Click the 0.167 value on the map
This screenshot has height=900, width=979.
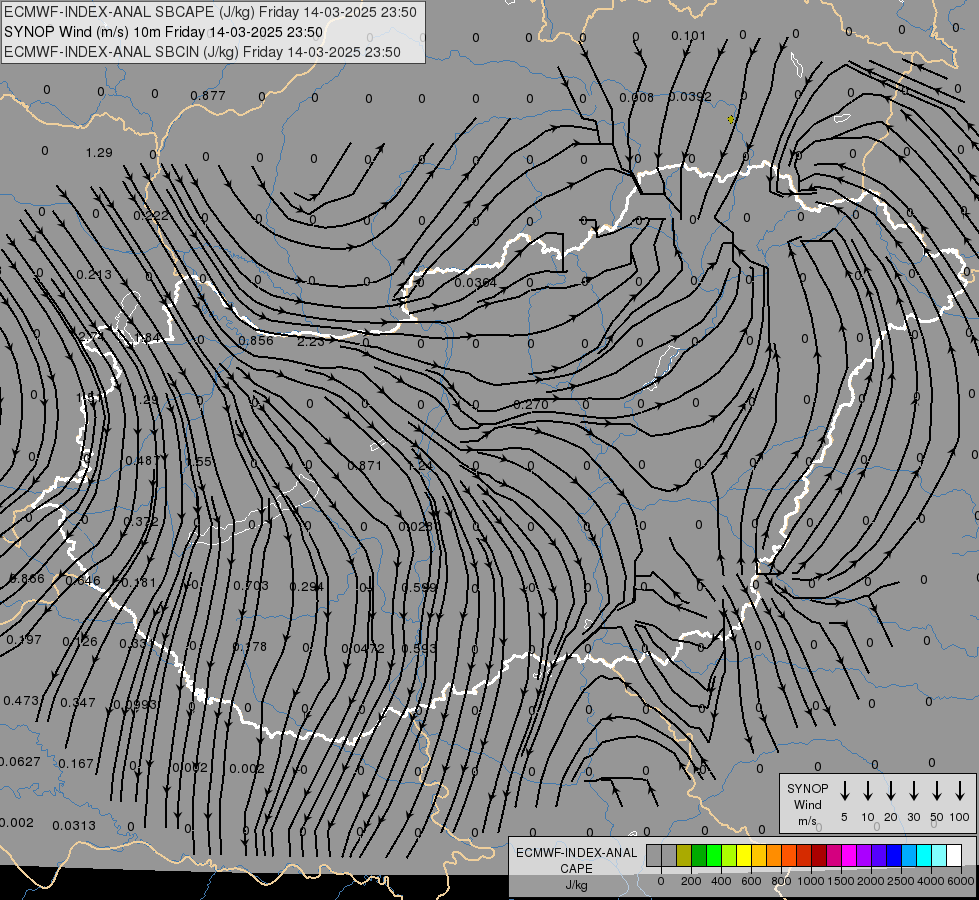(76, 764)
